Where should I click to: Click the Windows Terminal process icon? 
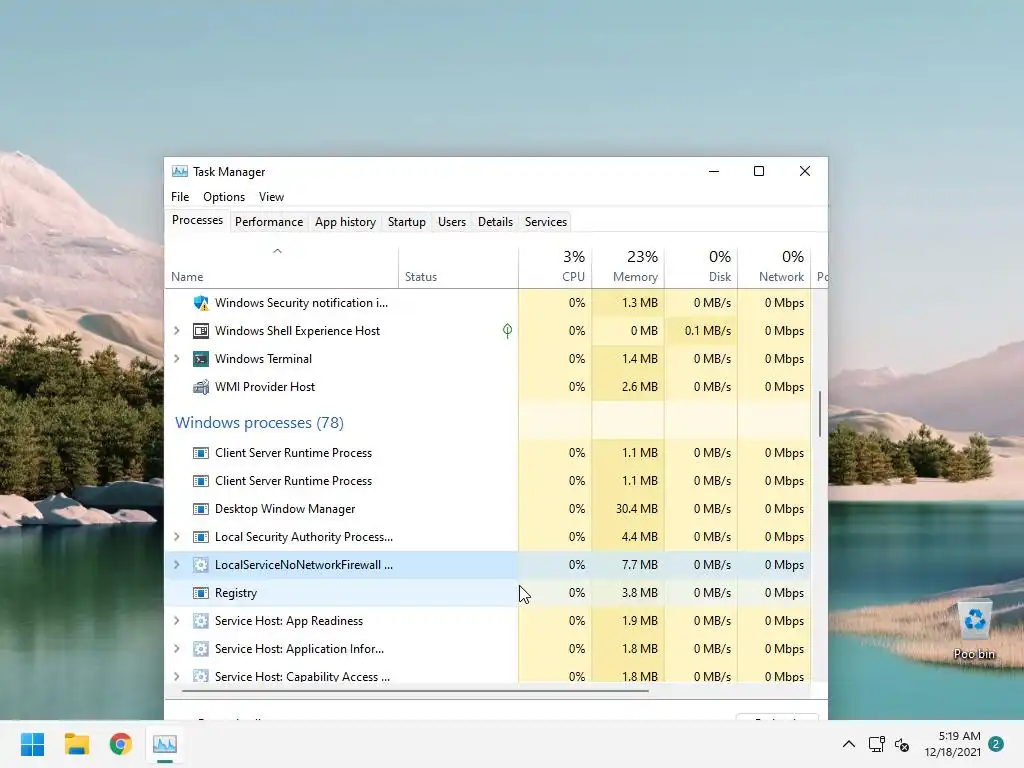coord(200,359)
